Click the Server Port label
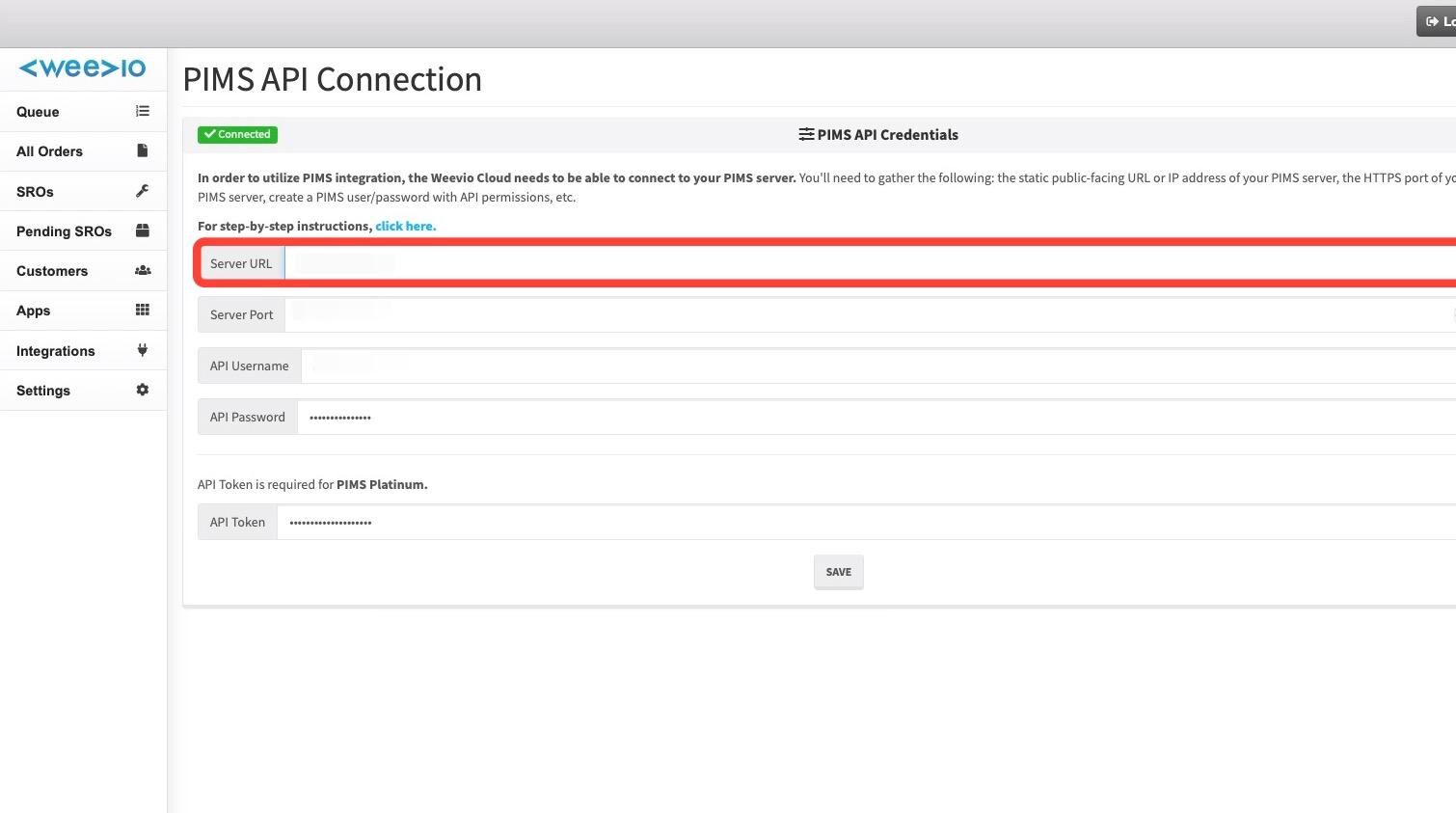 pos(242,314)
